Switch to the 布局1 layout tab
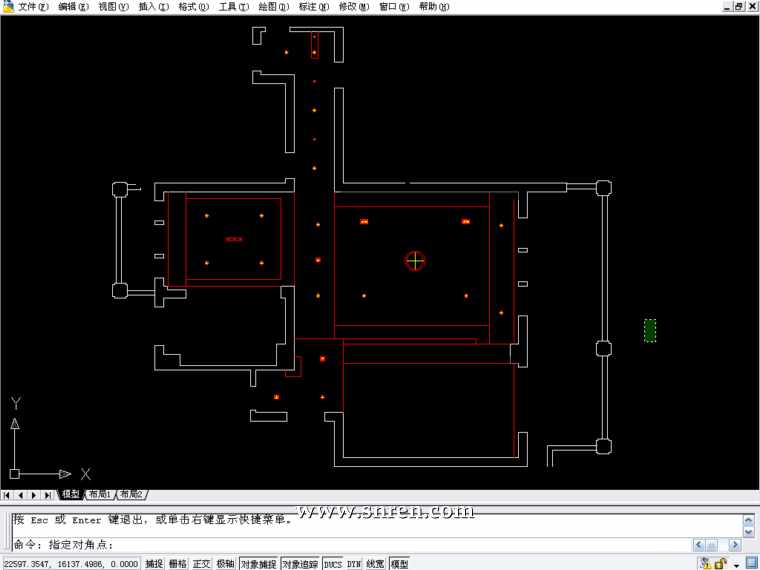760x570 pixels. (99, 495)
